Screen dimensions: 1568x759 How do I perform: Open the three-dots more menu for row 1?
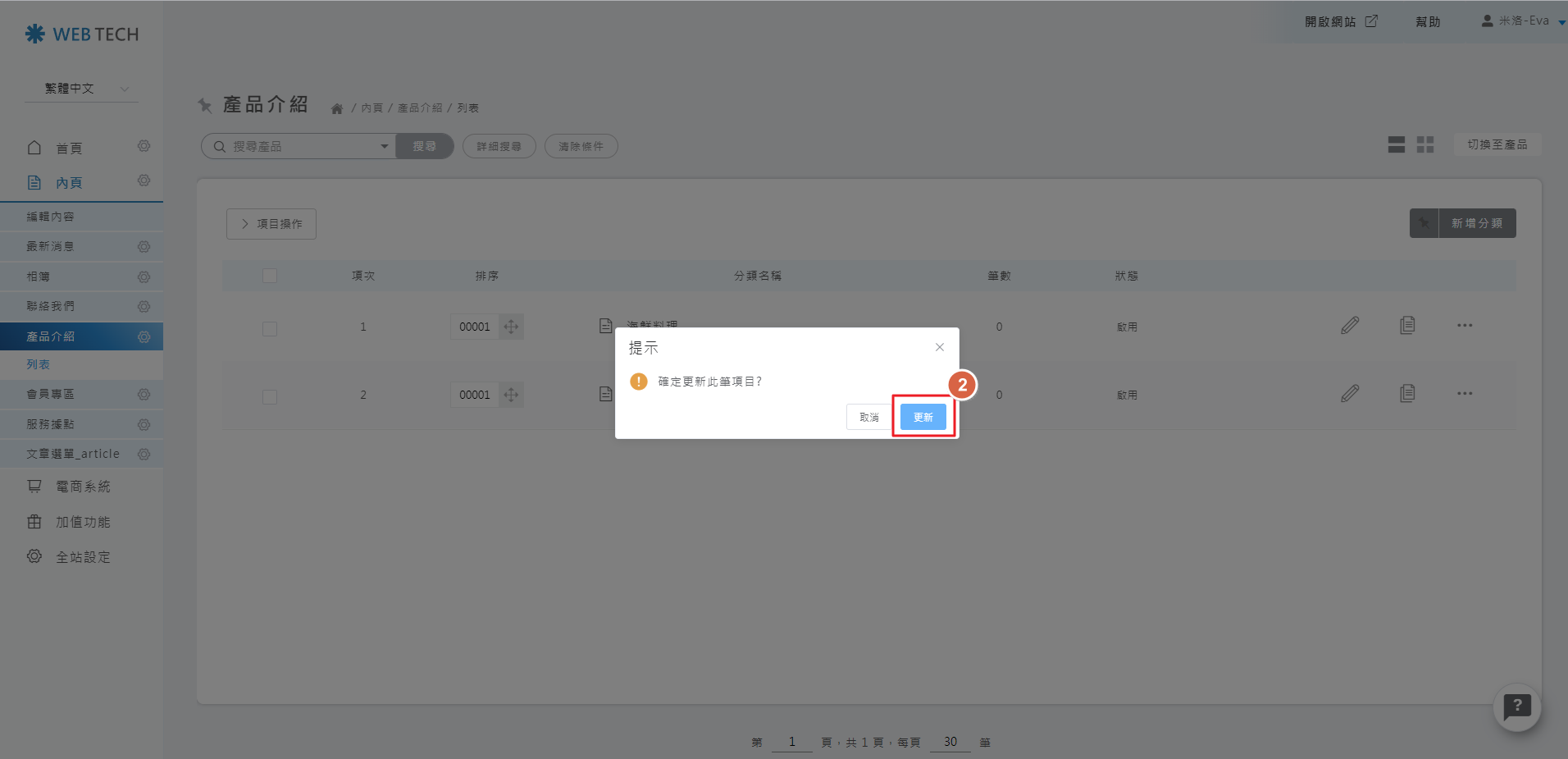pyautogui.click(x=1465, y=326)
